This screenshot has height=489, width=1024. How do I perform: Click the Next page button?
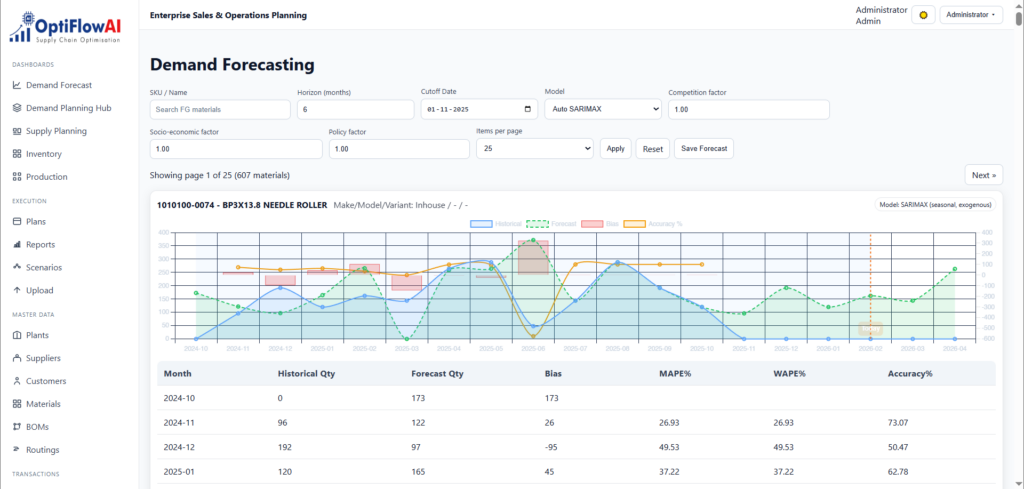point(983,175)
